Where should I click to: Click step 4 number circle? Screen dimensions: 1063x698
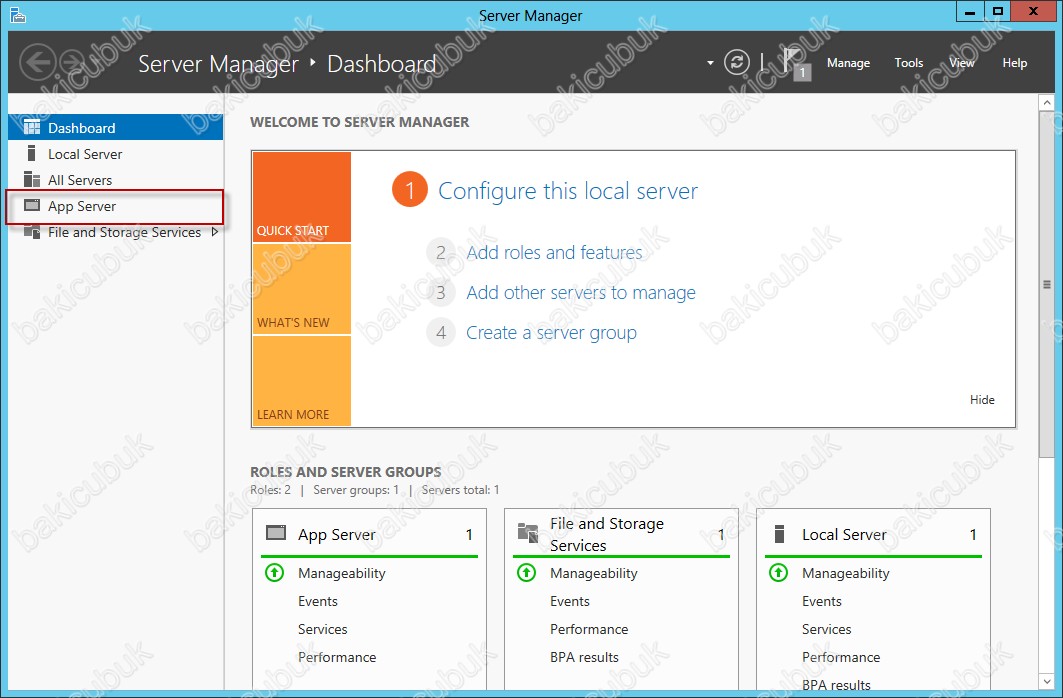pyautogui.click(x=441, y=333)
